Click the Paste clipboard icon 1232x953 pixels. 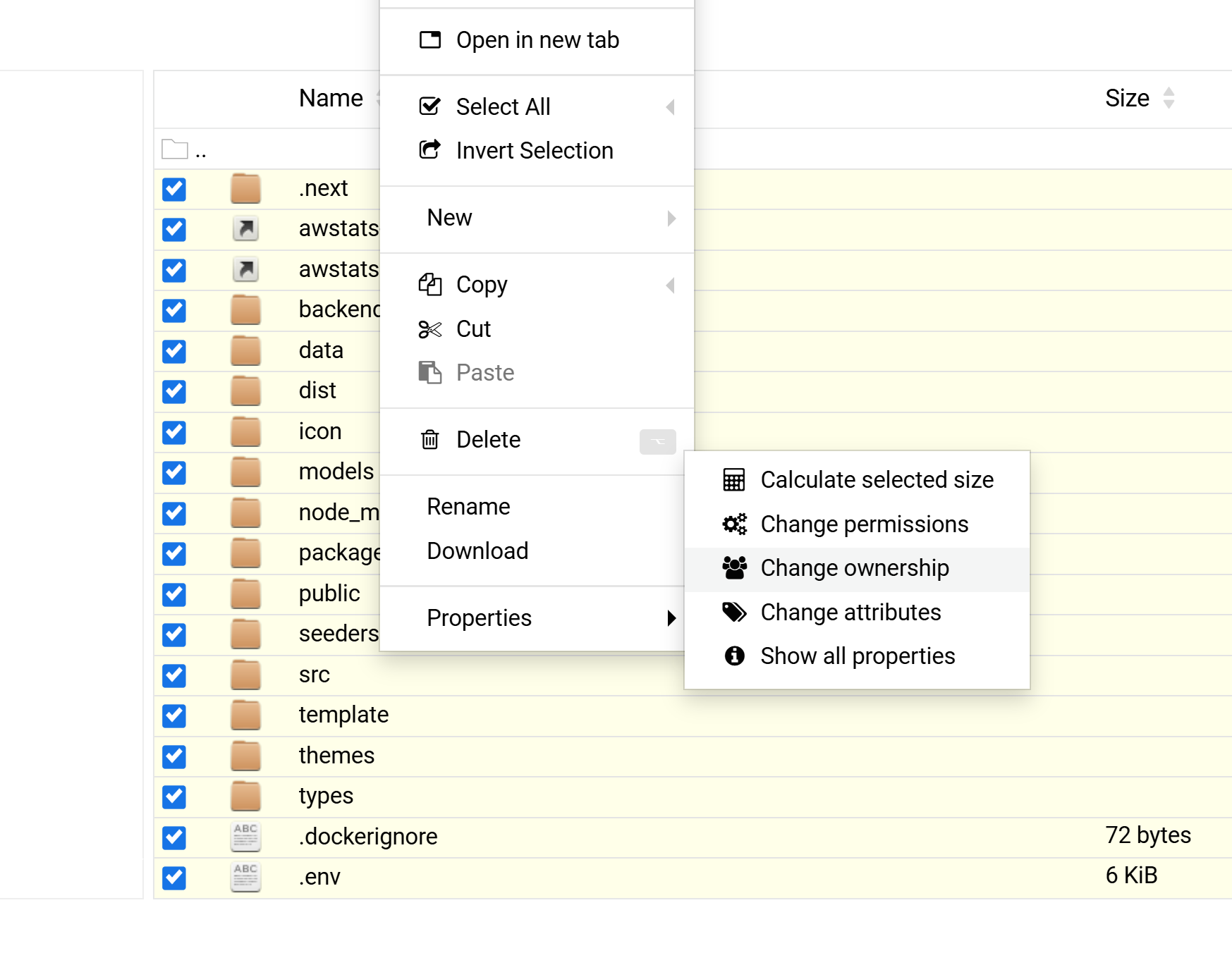pyautogui.click(x=430, y=372)
